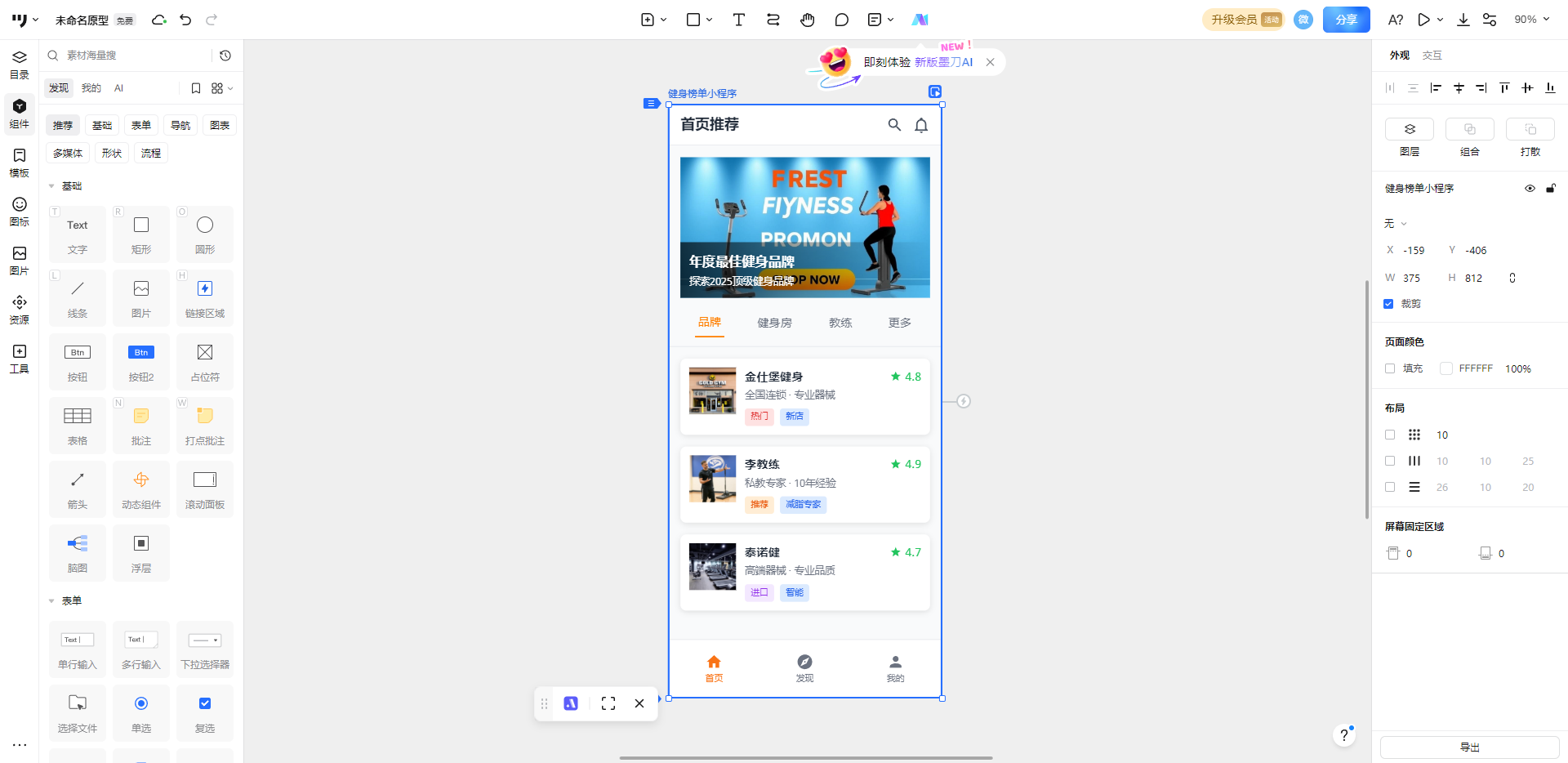The width and height of the screenshot is (1568, 763).
Task: Select the 导航 category filter
Action: [x=180, y=125]
